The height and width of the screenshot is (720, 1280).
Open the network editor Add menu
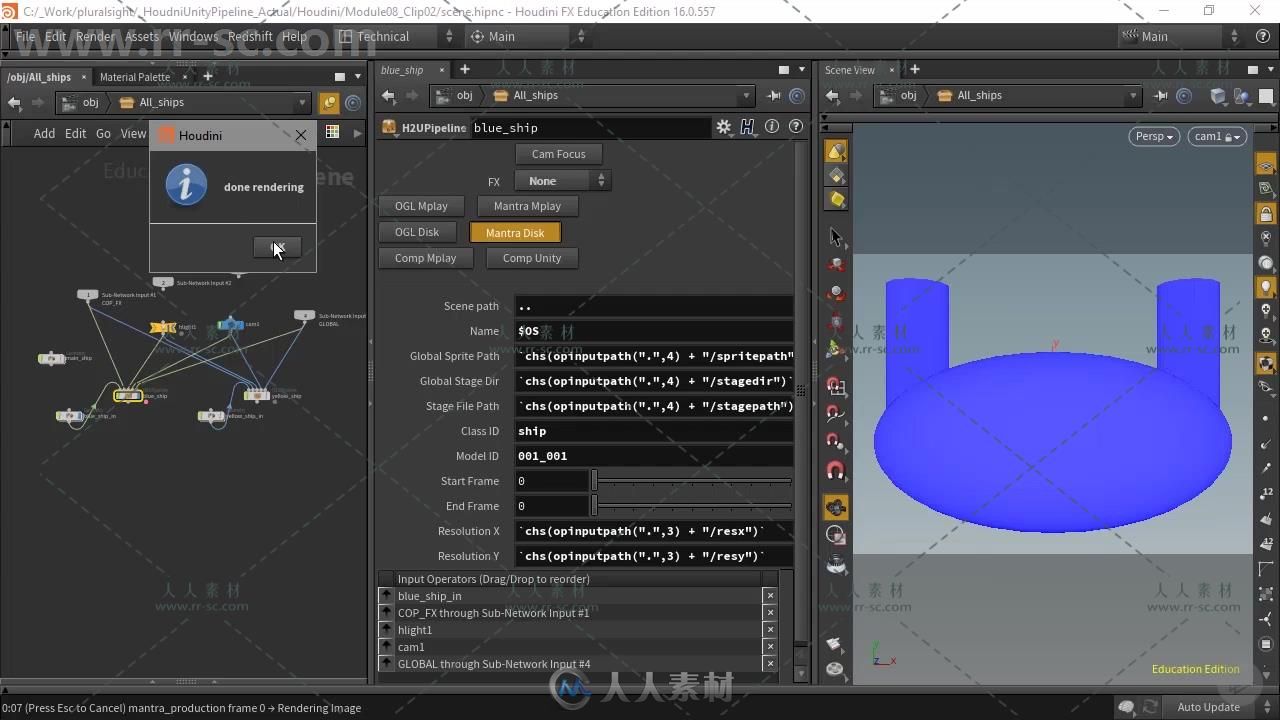[x=44, y=133]
